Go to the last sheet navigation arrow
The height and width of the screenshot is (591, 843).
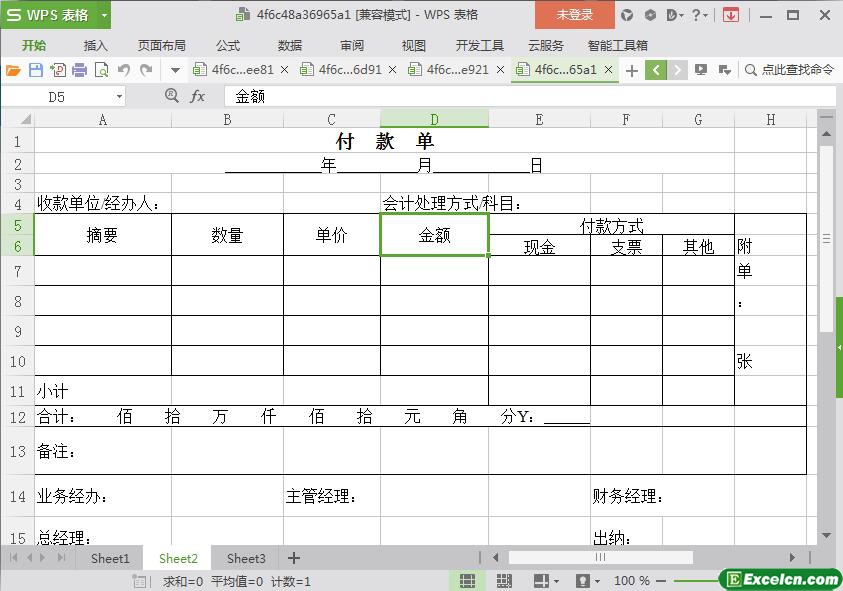point(62,558)
